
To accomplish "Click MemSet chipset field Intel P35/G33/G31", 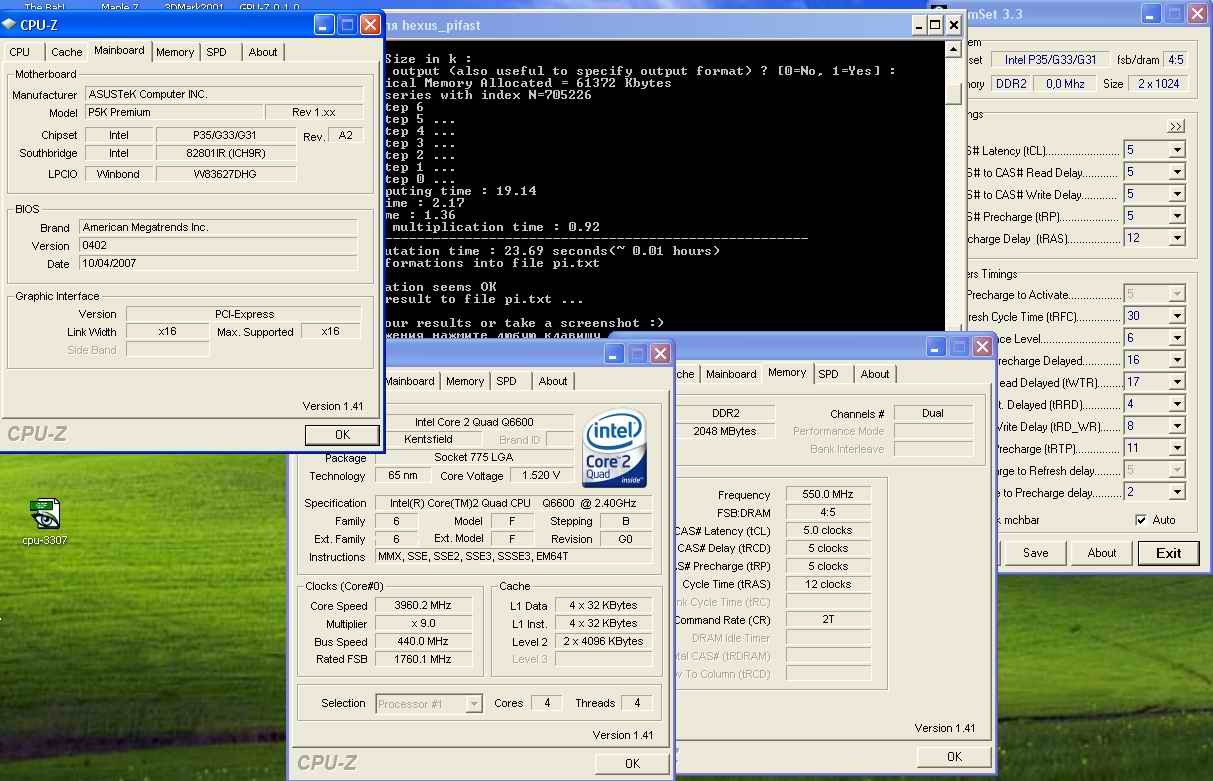I will pos(1051,60).
